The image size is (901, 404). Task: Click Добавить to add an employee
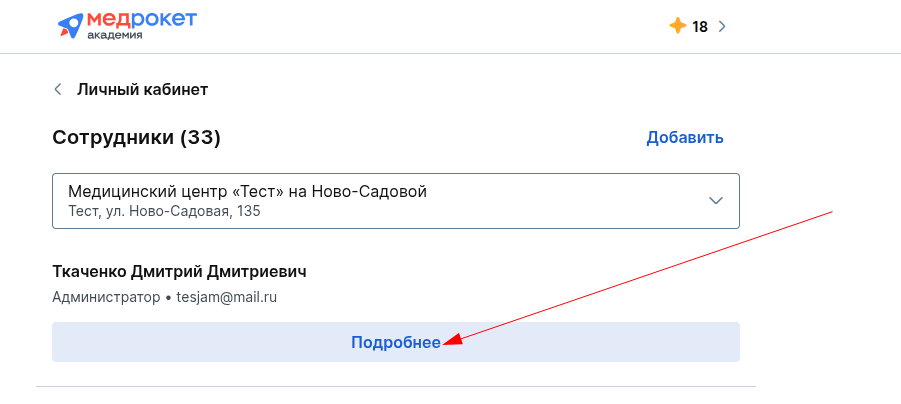point(685,138)
